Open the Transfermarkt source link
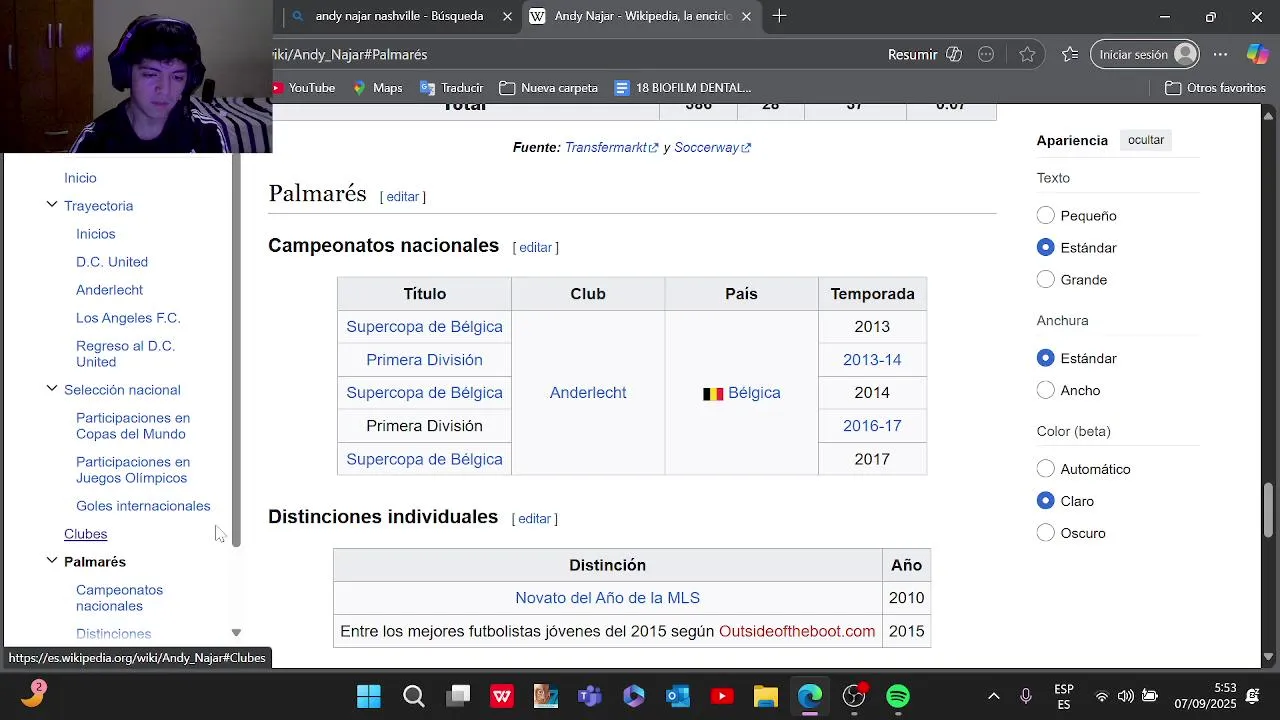This screenshot has height=720, width=1280. [x=611, y=147]
